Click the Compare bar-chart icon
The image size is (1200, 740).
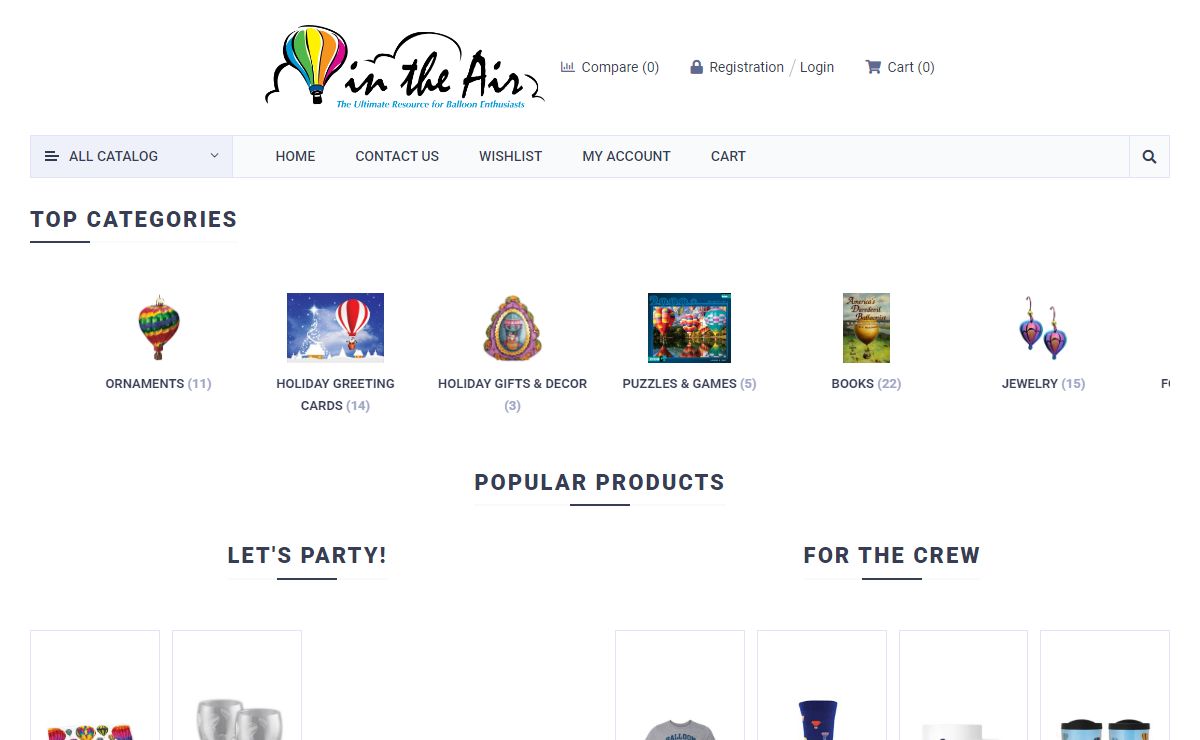click(x=568, y=67)
